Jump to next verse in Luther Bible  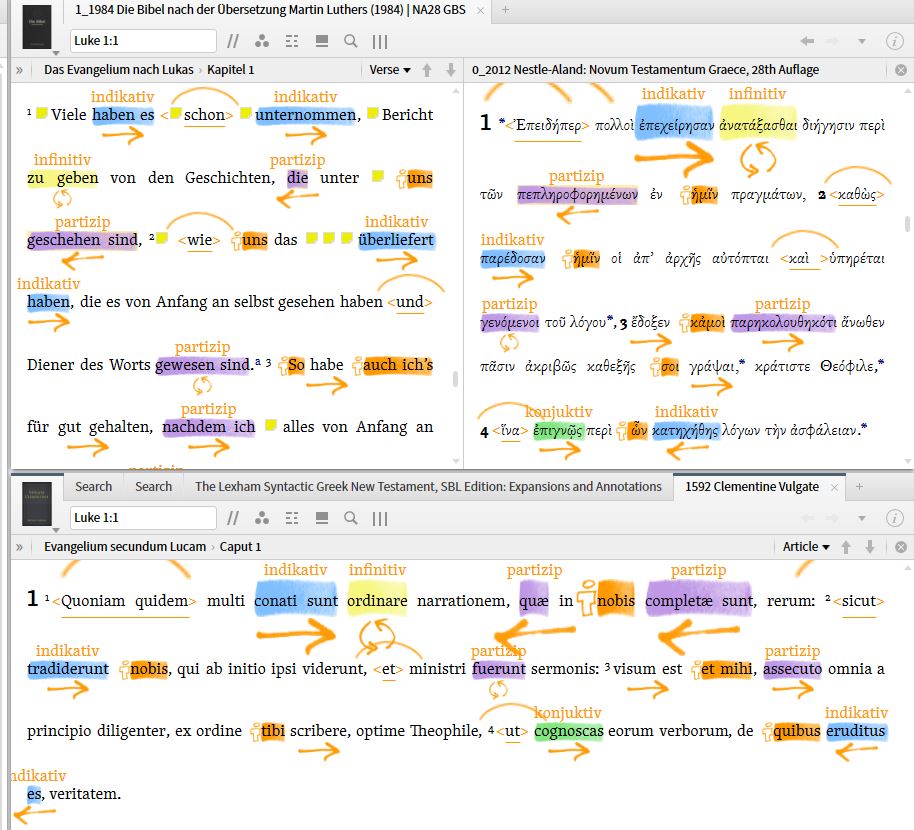[x=451, y=70]
